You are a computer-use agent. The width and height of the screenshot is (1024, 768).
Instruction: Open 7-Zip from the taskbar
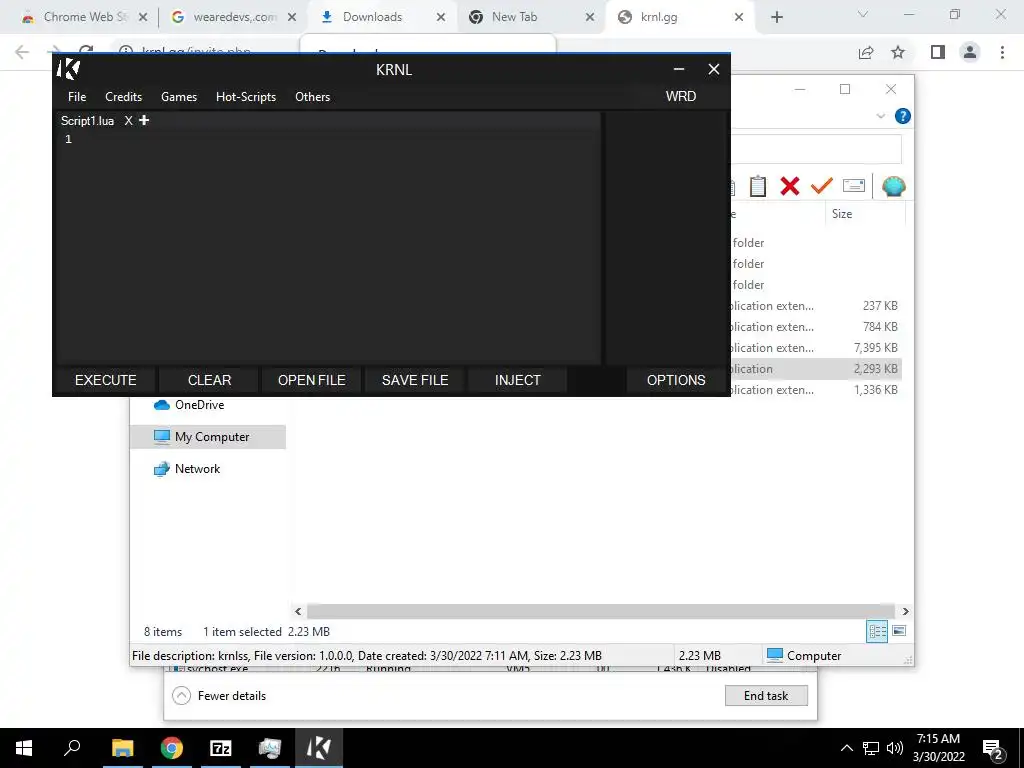click(221, 748)
